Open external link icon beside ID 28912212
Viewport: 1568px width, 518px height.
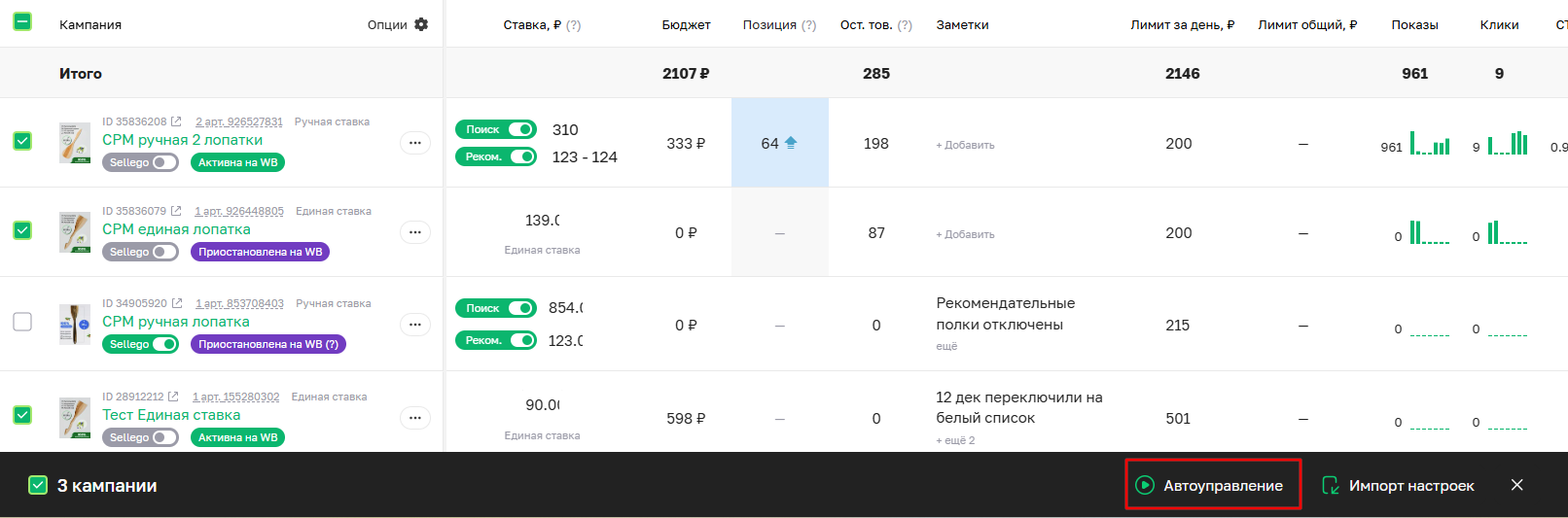point(173,397)
